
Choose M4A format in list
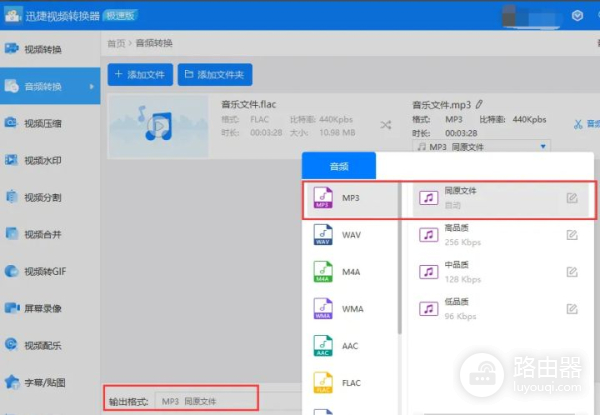coord(350,272)
